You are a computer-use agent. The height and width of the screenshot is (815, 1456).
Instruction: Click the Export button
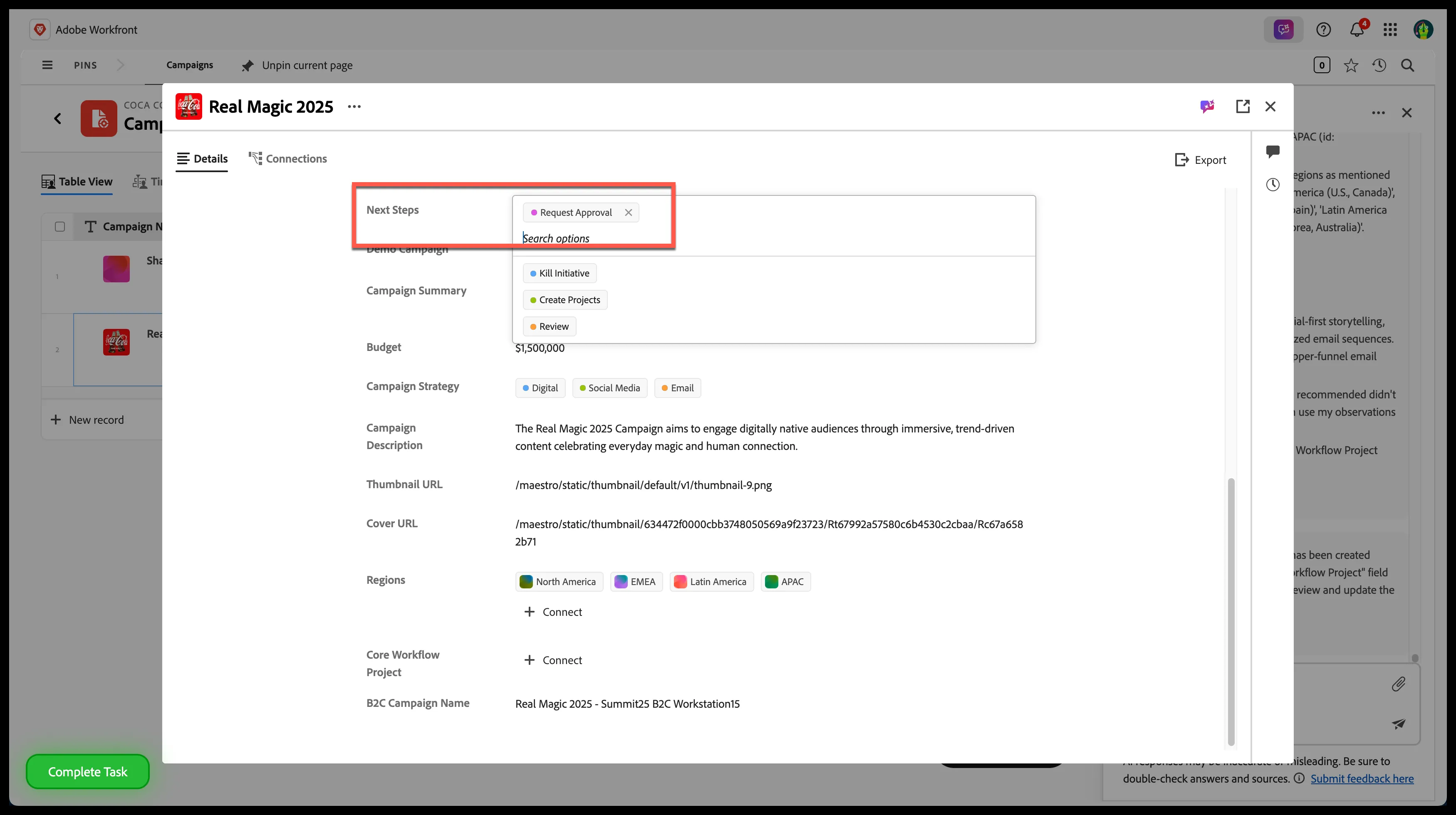point(1201,160)
